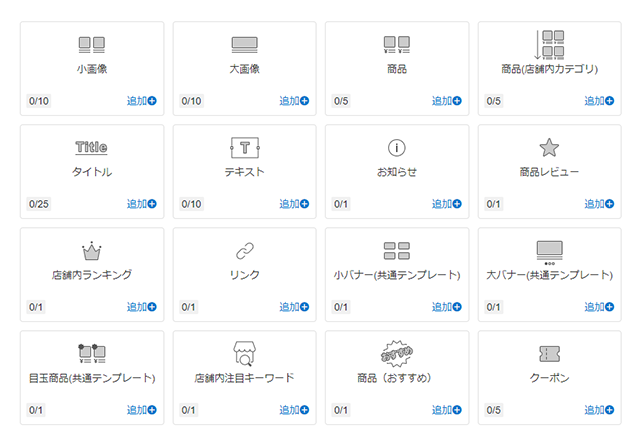The width and height of the screenshot is (640, 442).
Task: Click the 大バナー(共通テンプレート) label
Action: point(549,275)
